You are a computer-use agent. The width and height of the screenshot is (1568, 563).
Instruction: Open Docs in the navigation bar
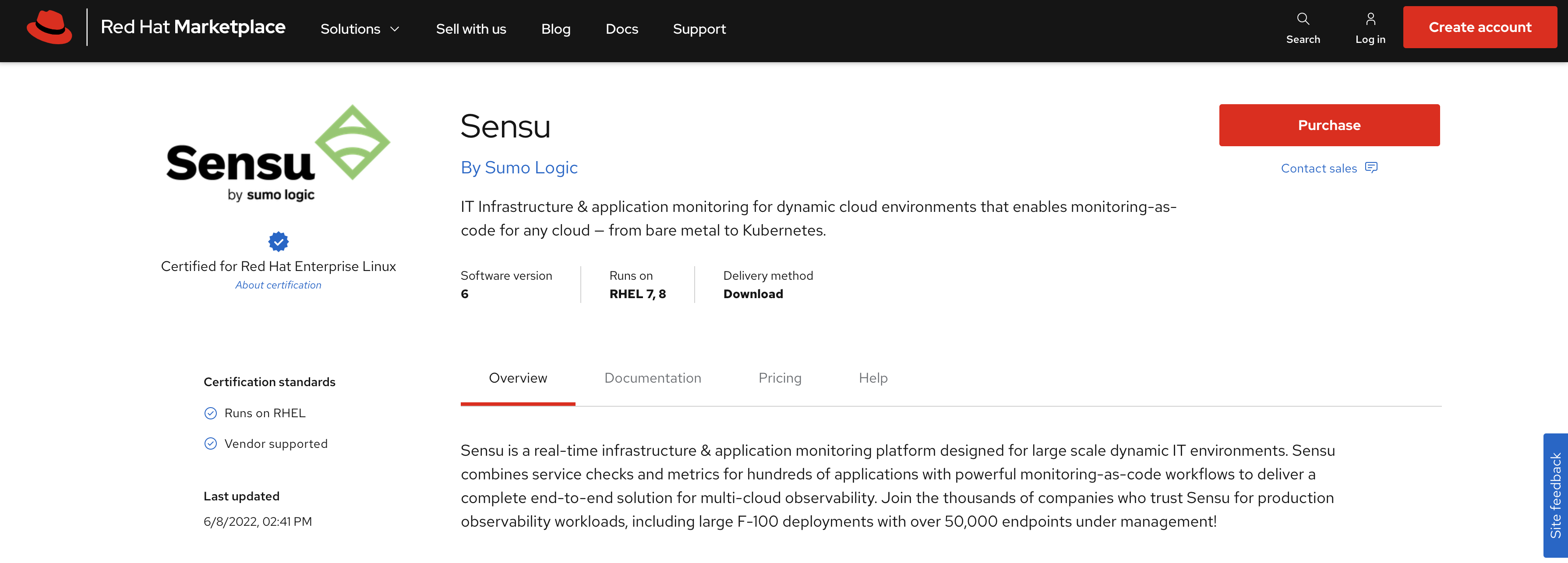coord(622,29)
